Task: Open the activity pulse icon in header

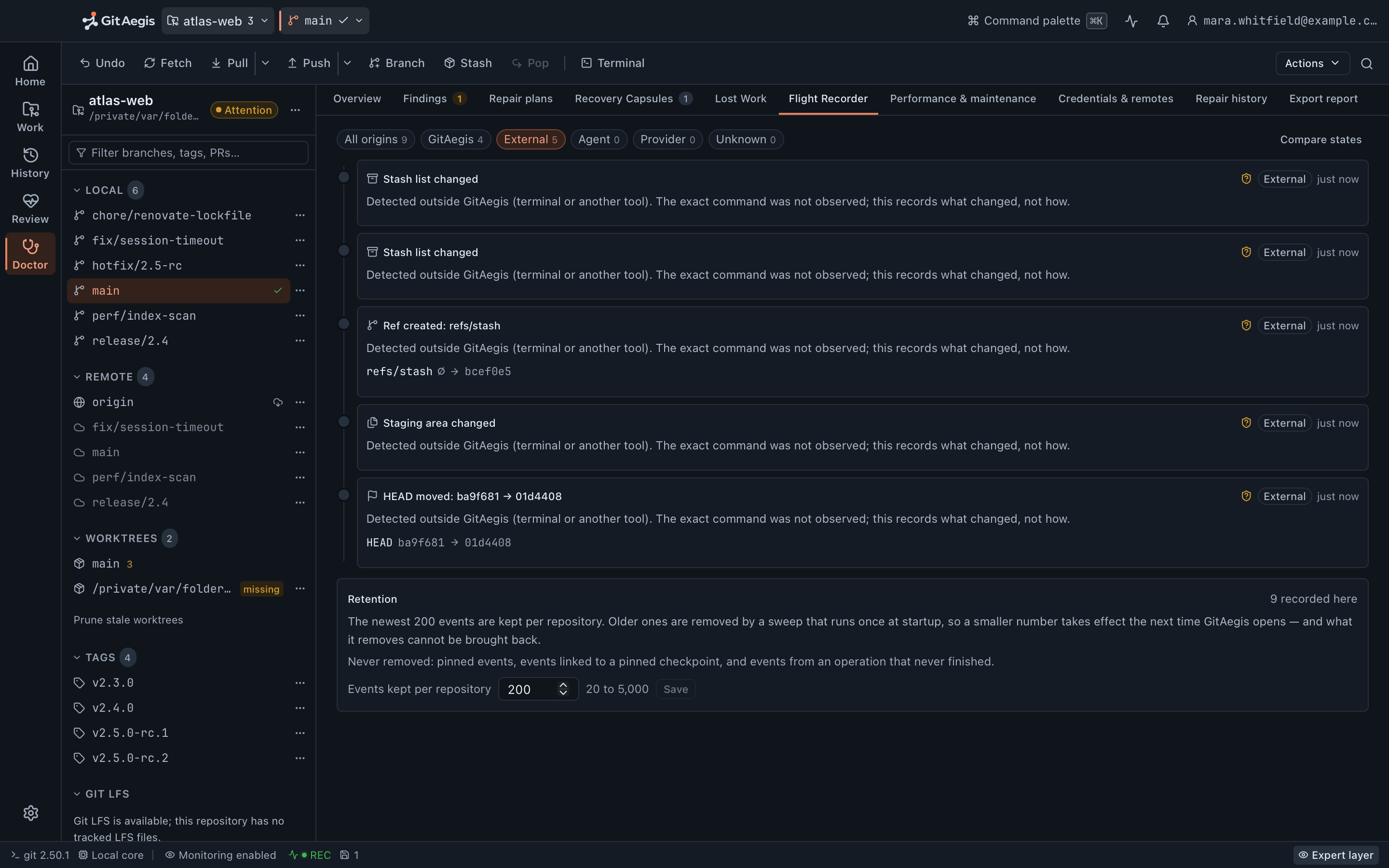Action: point(1131,21)
